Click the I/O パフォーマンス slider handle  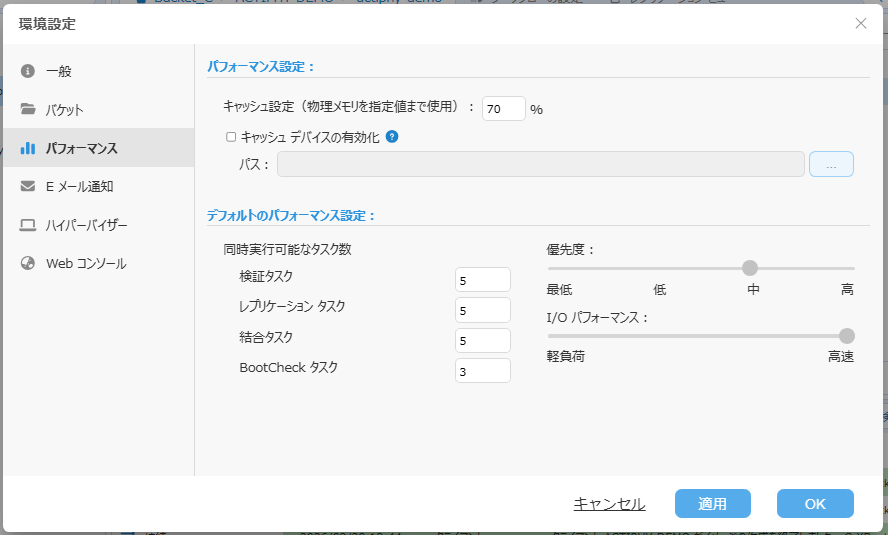point(847,336)
